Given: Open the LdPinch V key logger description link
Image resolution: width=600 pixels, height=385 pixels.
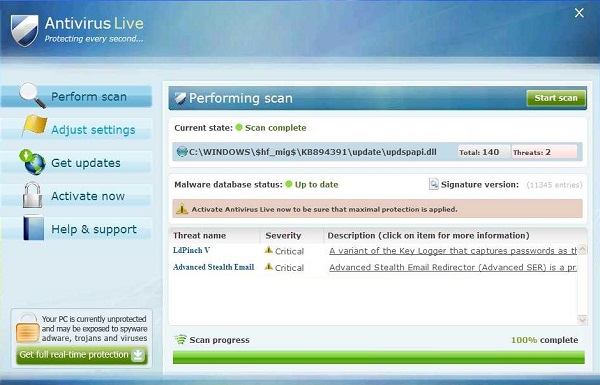Looking at the screenshot, I should tap(453, 251).
